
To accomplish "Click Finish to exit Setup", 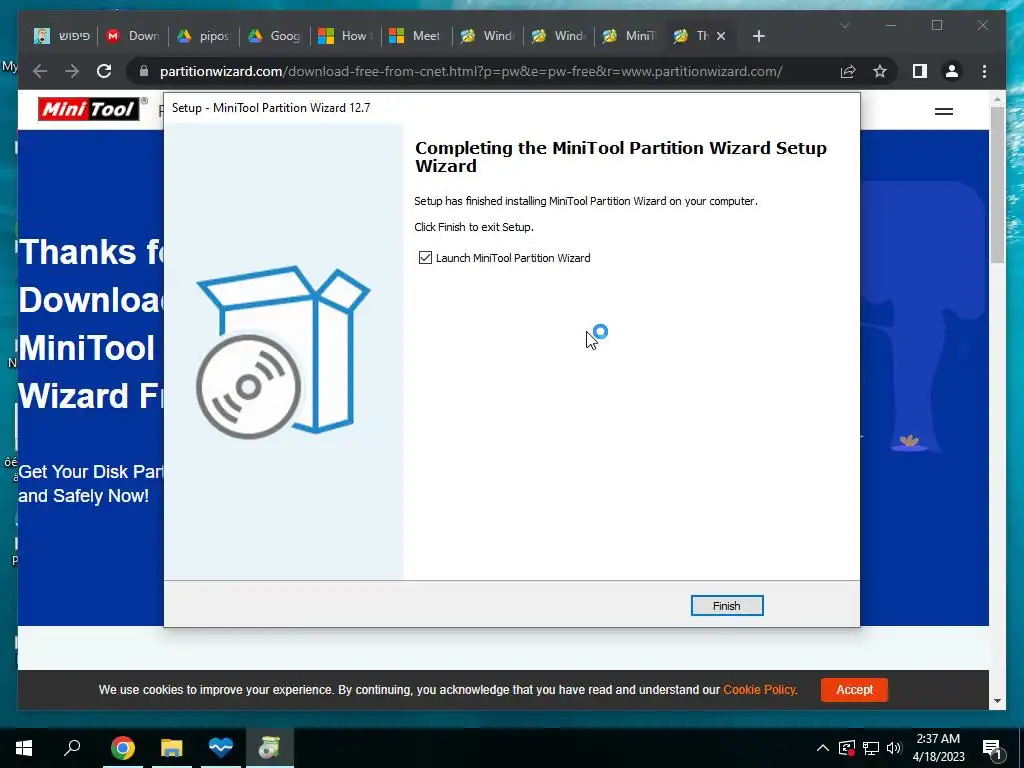I will (x=727, y=605).
